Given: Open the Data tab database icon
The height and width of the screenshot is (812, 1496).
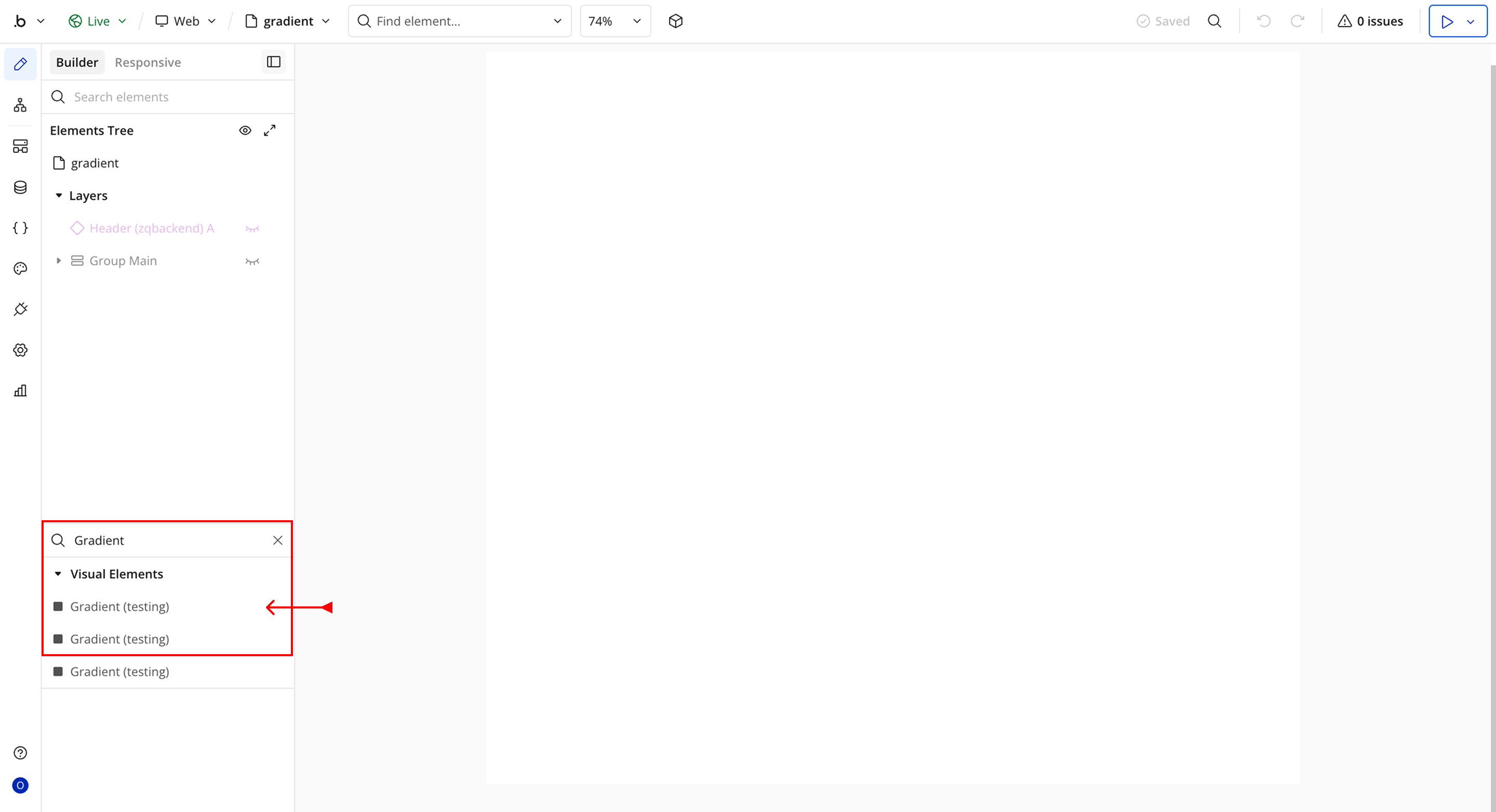Looking at the screenshot, I should pyautogui.click(x=20, y=187).
